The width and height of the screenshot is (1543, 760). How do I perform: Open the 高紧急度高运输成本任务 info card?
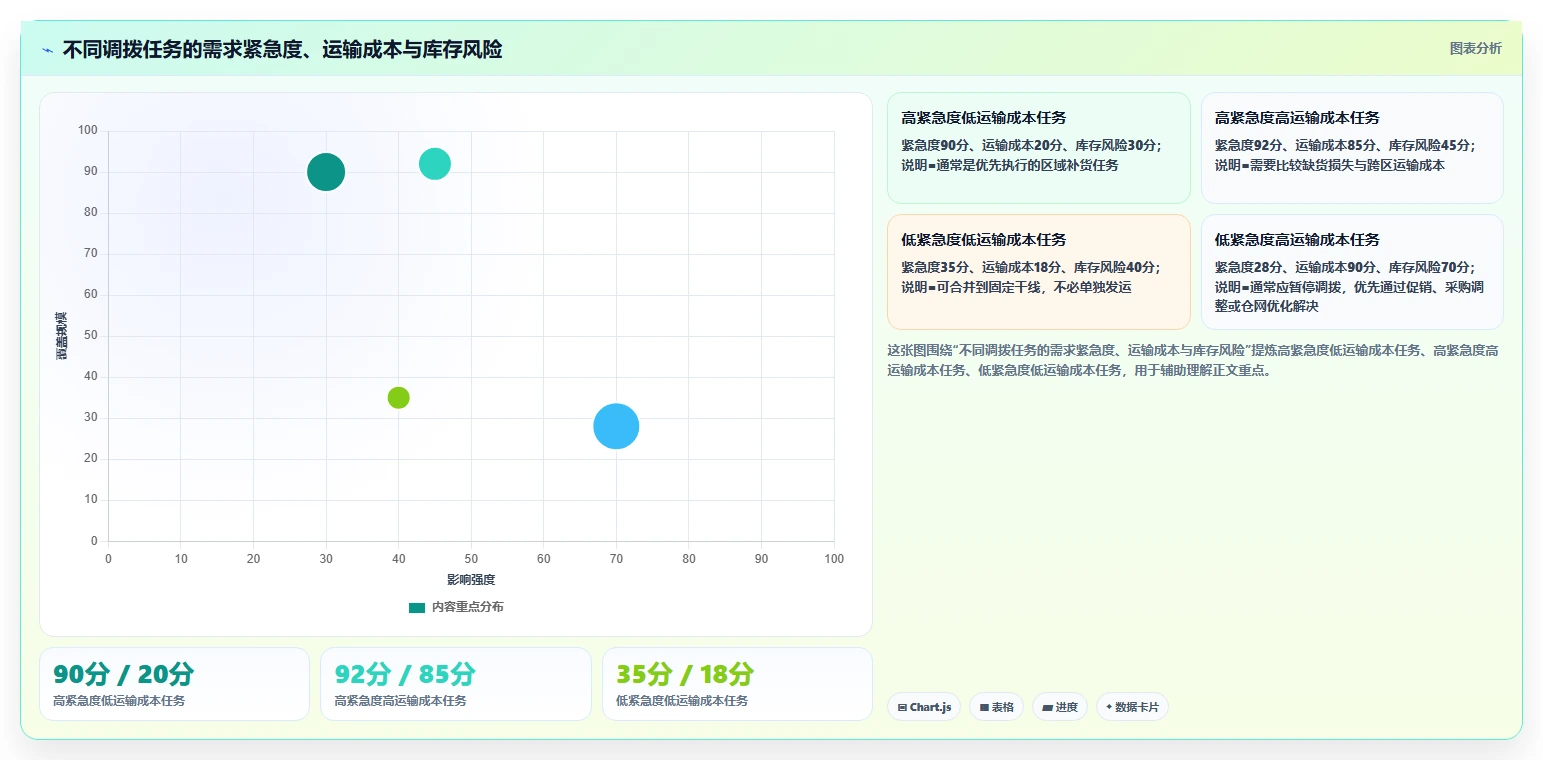tap(1352, 148)
